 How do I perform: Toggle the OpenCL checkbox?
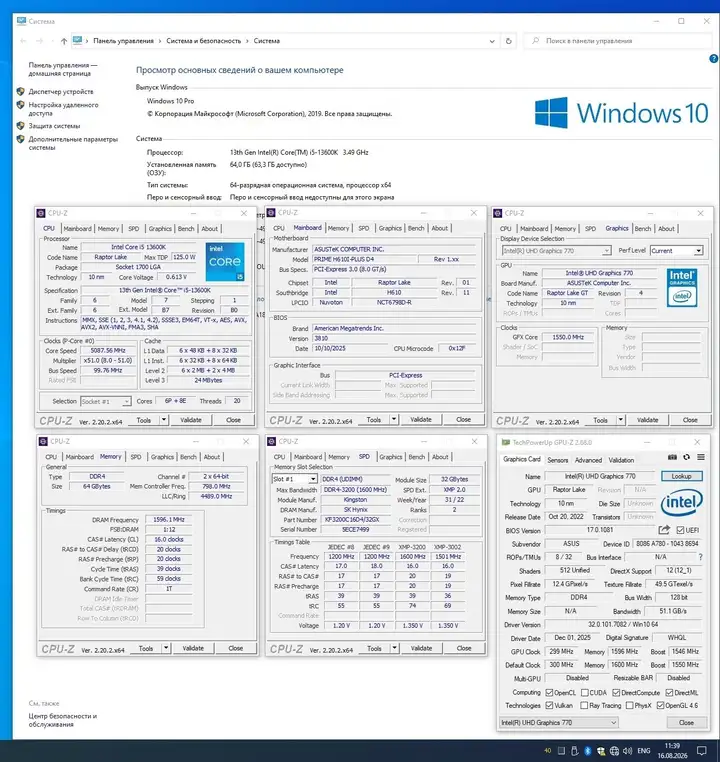tap(549, 693)
